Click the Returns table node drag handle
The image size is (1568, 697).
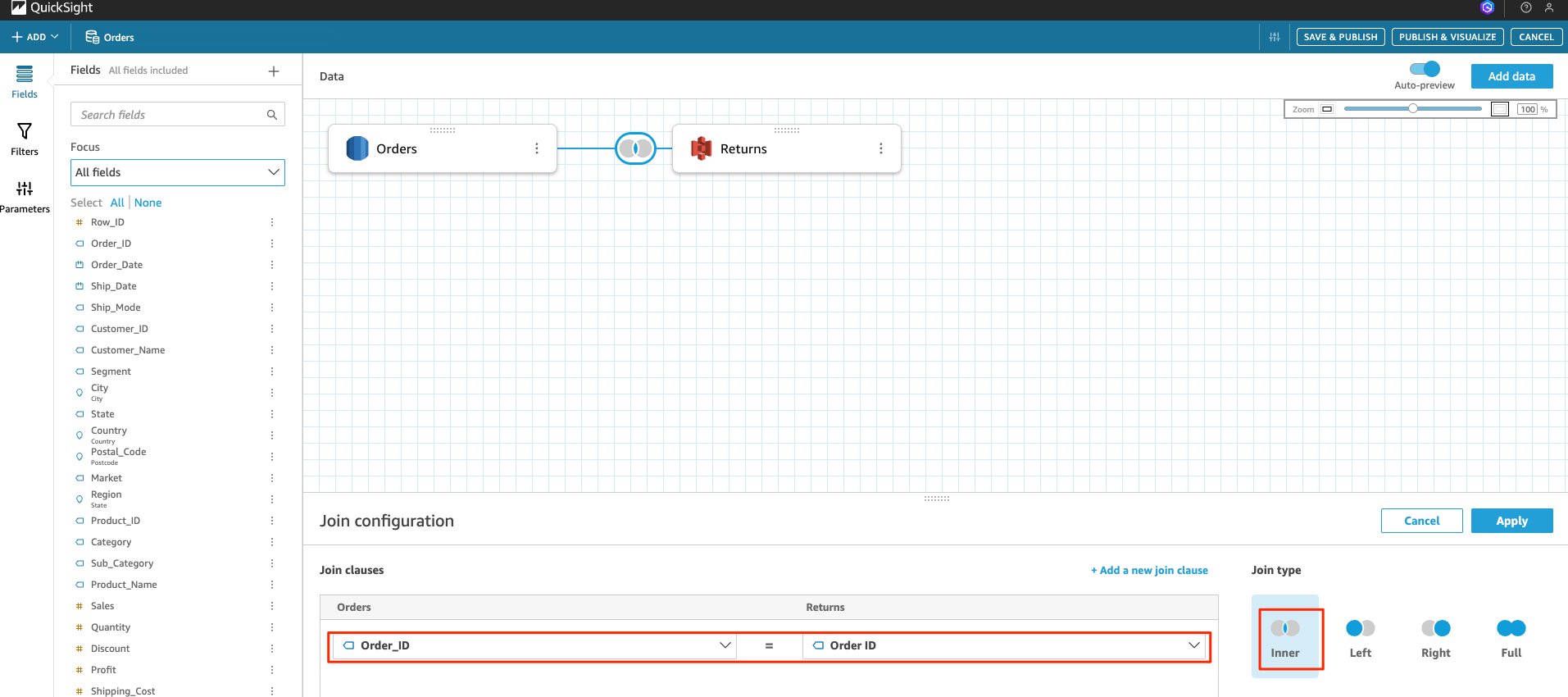(x=787, y=130)
